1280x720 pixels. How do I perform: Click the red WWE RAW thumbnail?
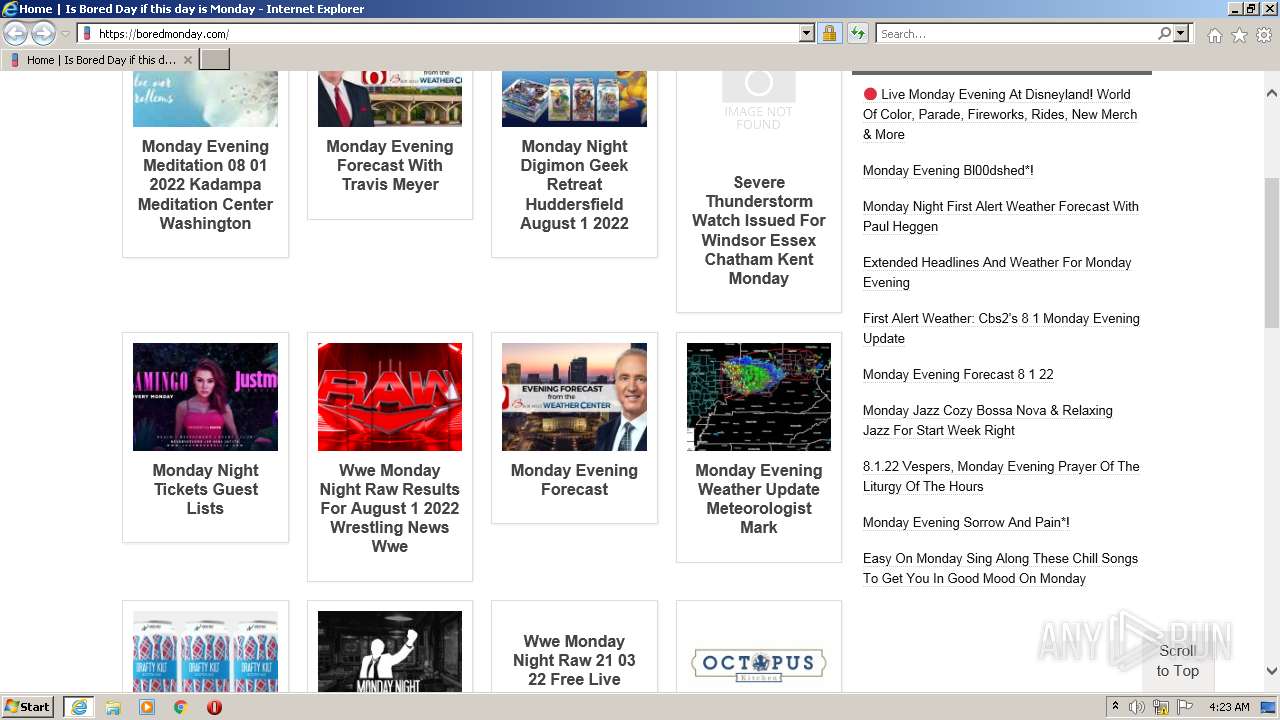(390, 397)
